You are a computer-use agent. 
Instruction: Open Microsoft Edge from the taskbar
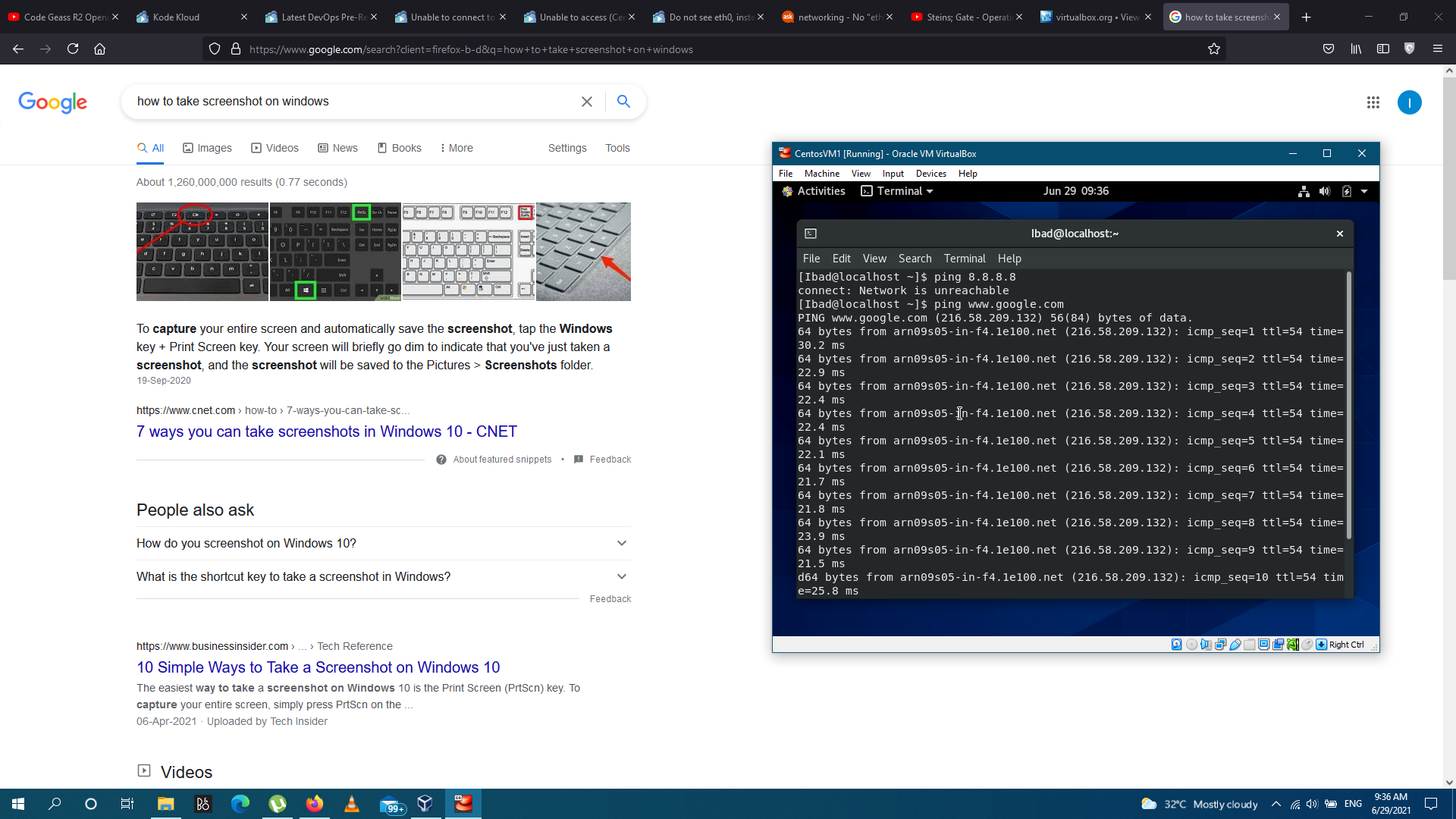(240, 804)
